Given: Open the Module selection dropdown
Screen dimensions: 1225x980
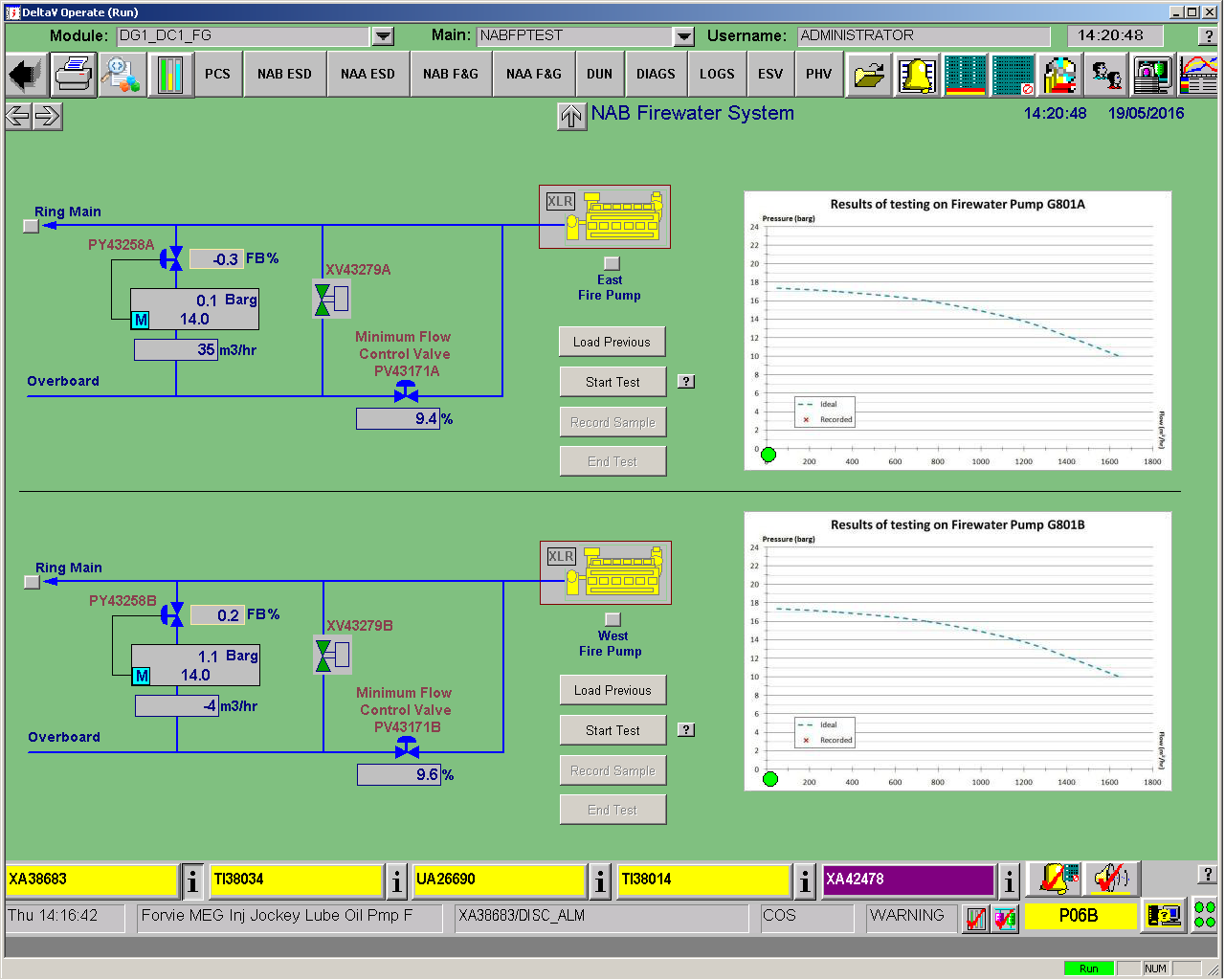Looking at the screenshot, I should tap(382, 35).
